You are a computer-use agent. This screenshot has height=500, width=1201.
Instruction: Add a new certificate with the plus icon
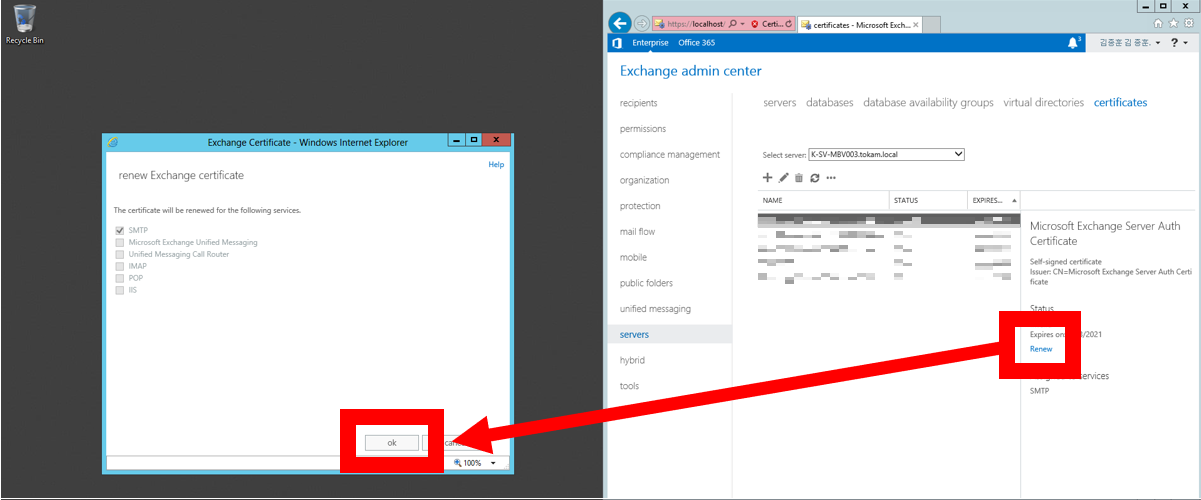click(768, 177)
